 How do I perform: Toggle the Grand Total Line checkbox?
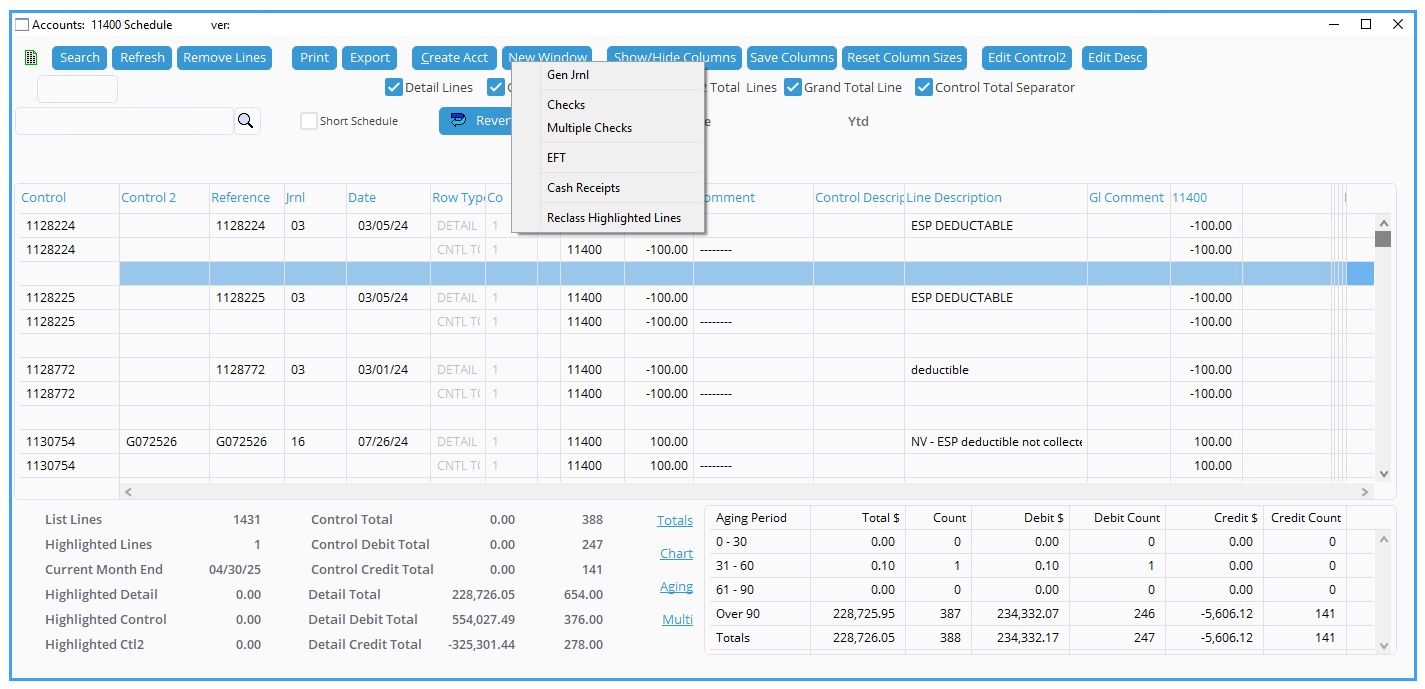point(793,87)
